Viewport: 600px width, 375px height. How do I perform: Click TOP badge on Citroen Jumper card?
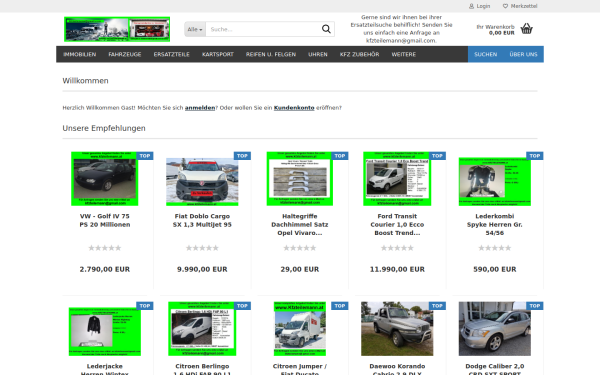pos(340,306)
